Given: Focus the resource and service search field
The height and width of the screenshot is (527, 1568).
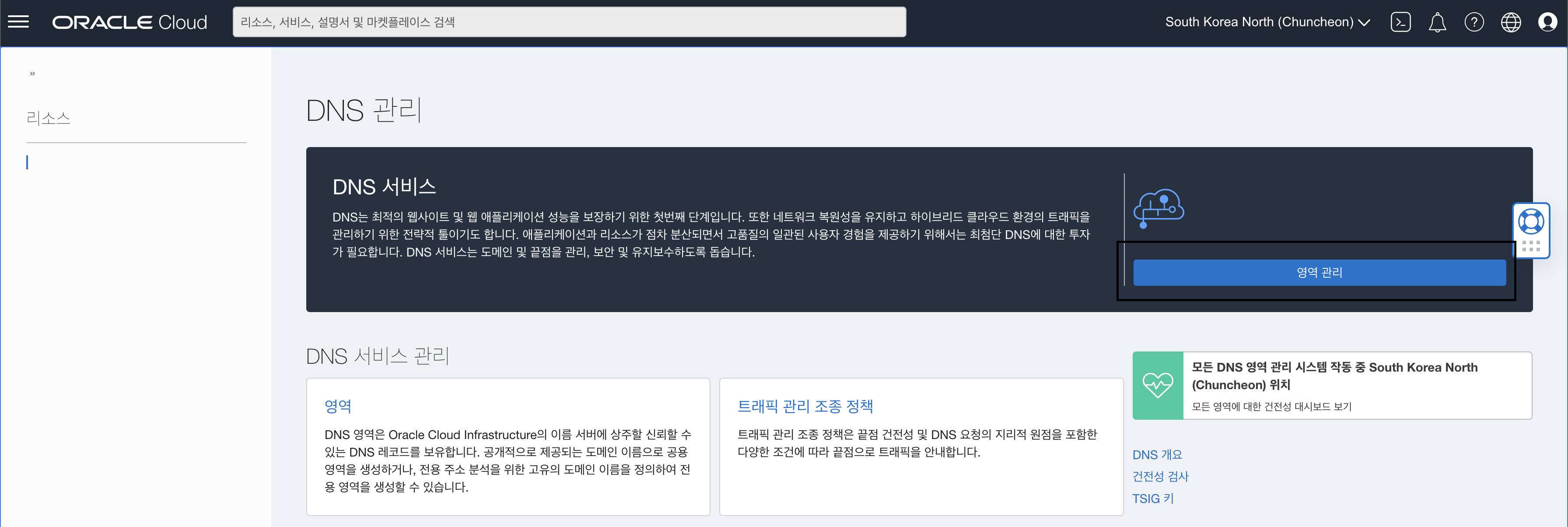Looking at the screenshot, I should 569,22.
